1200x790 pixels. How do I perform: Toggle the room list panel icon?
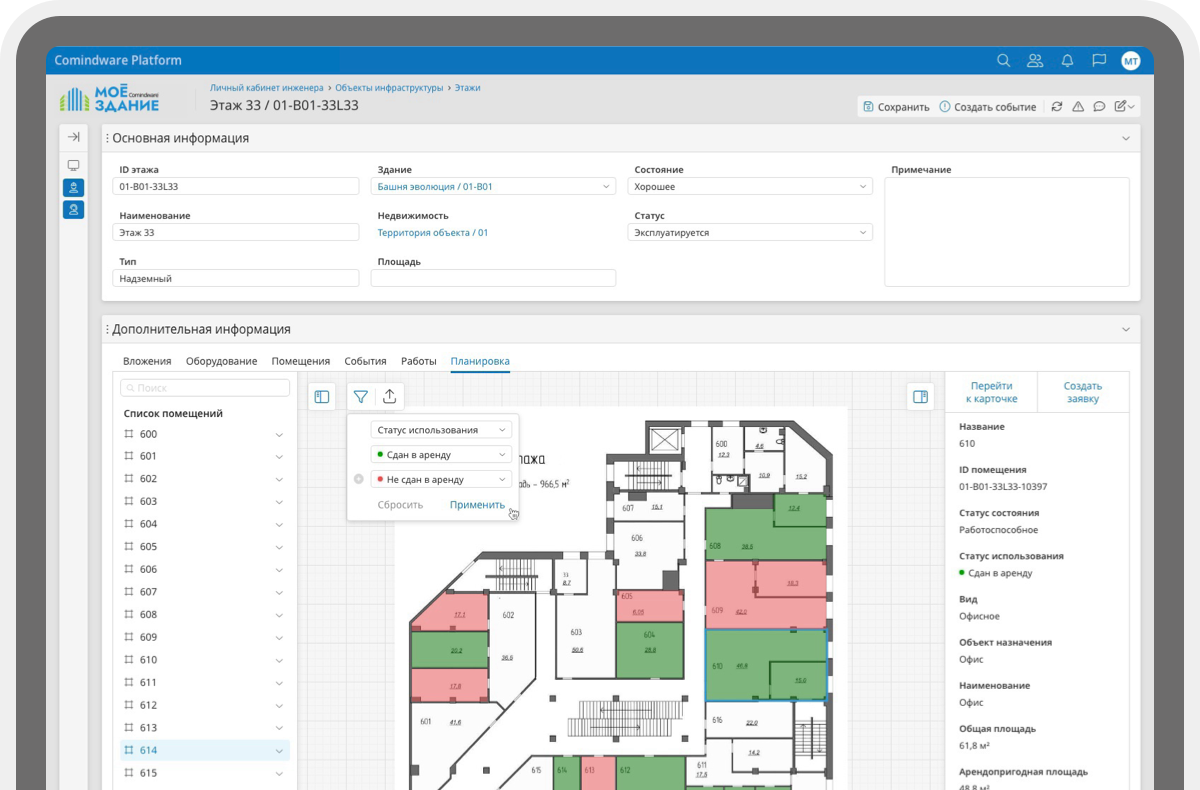[322, 397]
